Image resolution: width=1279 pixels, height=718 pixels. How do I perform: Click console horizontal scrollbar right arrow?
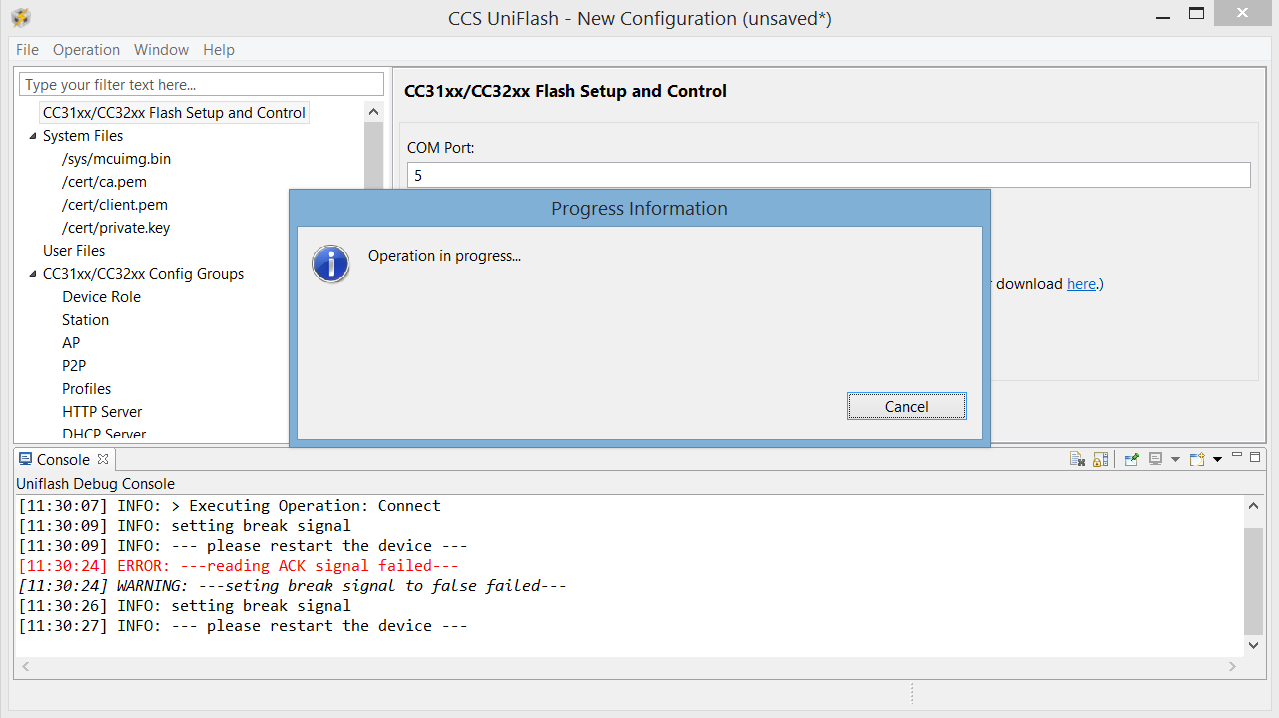1235,666
